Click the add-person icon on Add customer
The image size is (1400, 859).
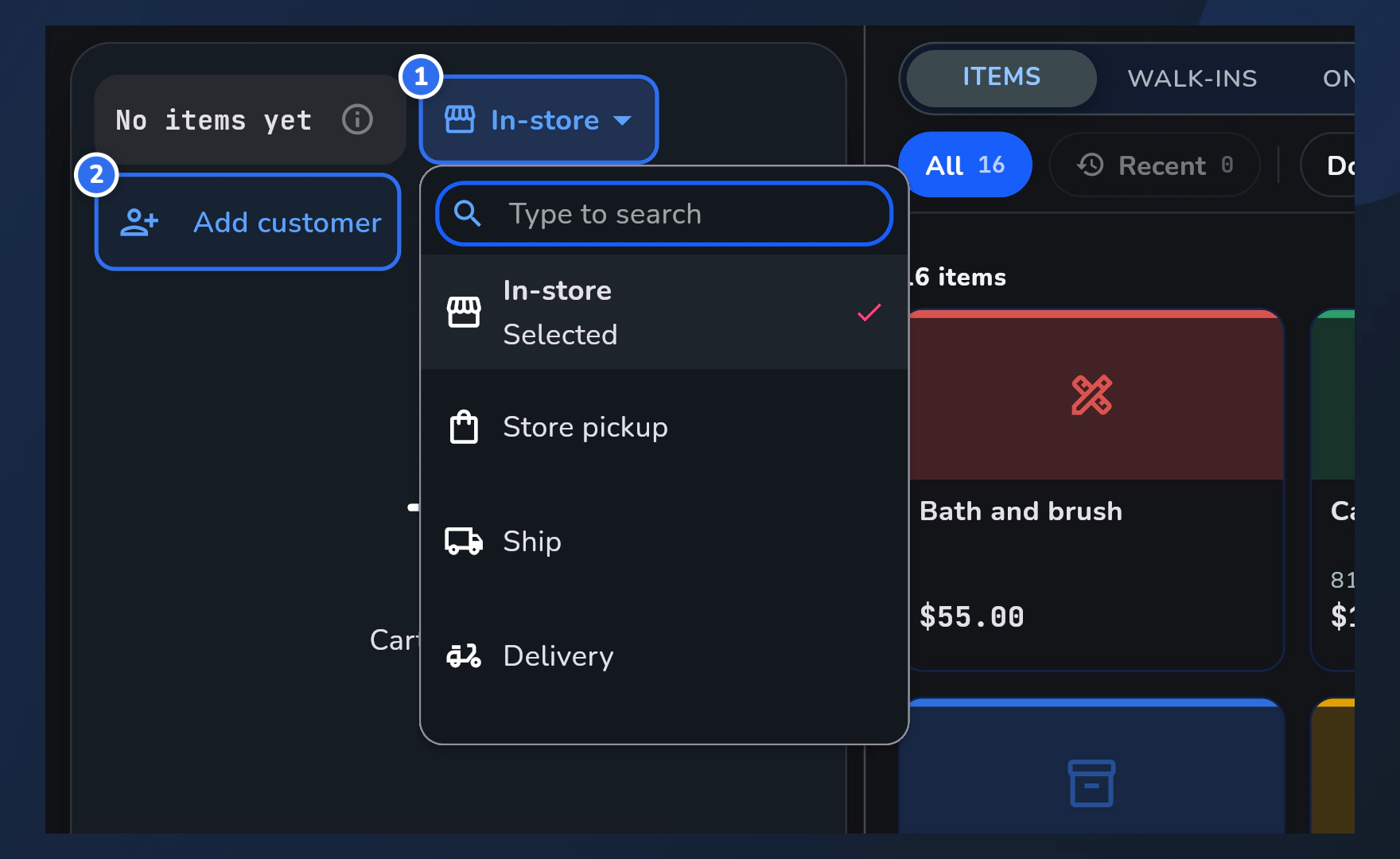(139, 223)
